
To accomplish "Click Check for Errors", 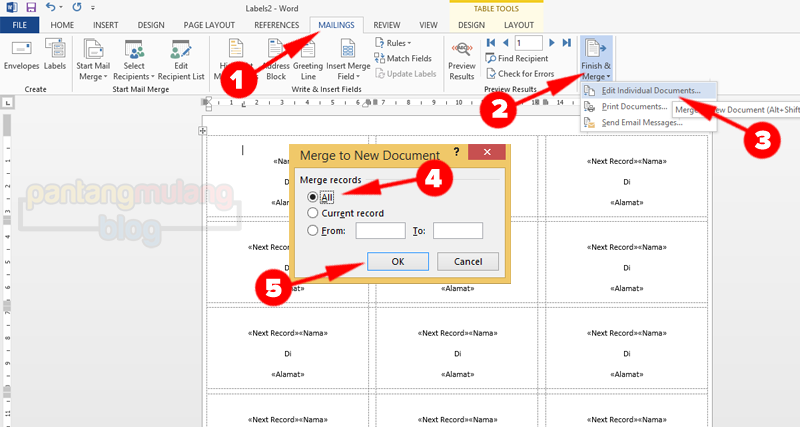I will pyautogui.click(x=520, y=73).
